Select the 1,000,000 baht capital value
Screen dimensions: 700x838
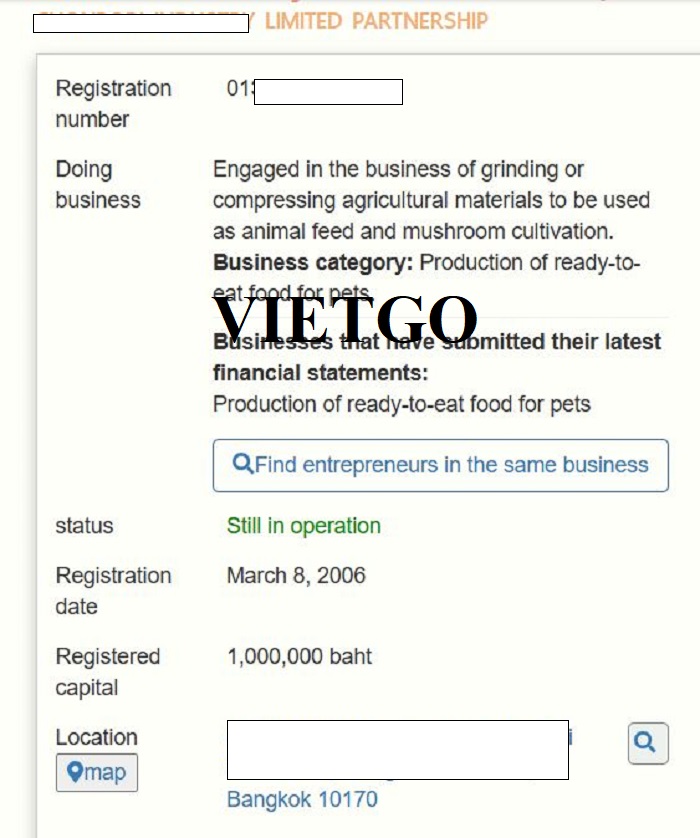pos(299,657)
